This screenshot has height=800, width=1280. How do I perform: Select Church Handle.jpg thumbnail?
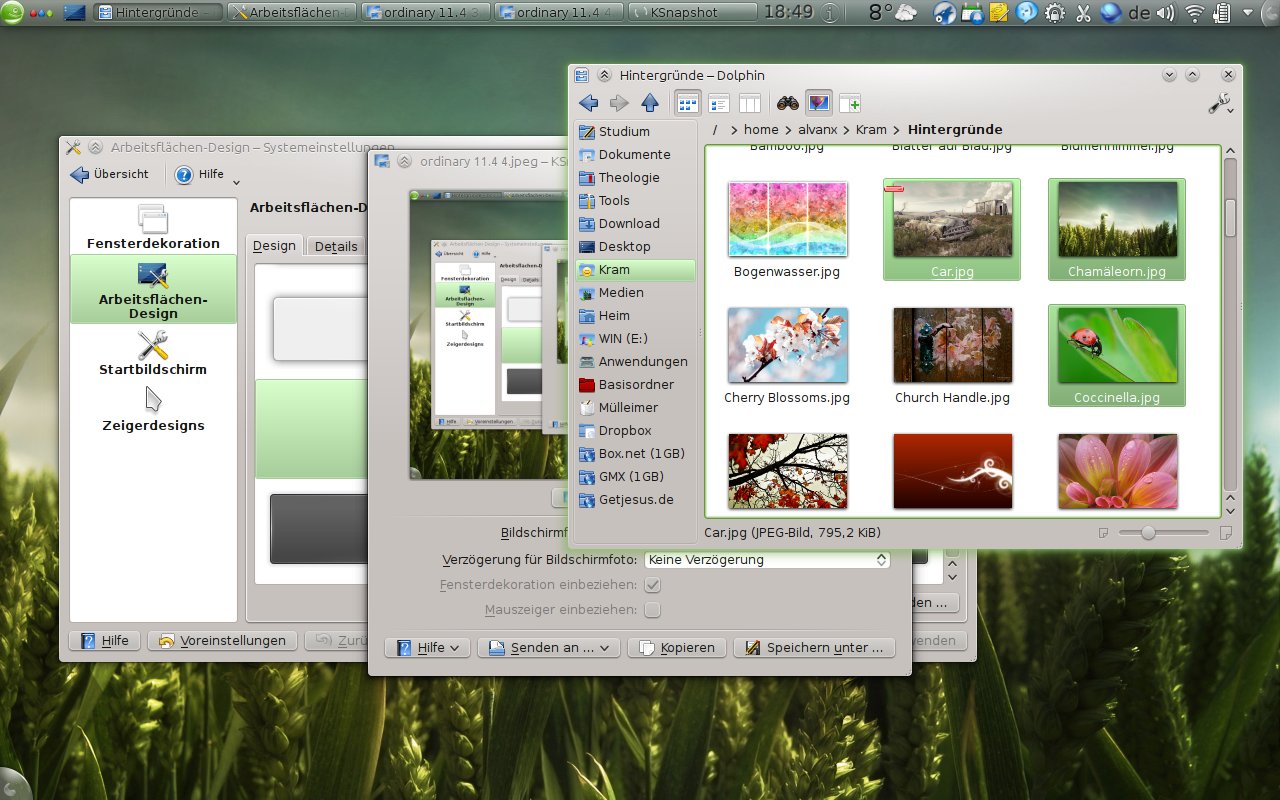[x=952, y=345]
